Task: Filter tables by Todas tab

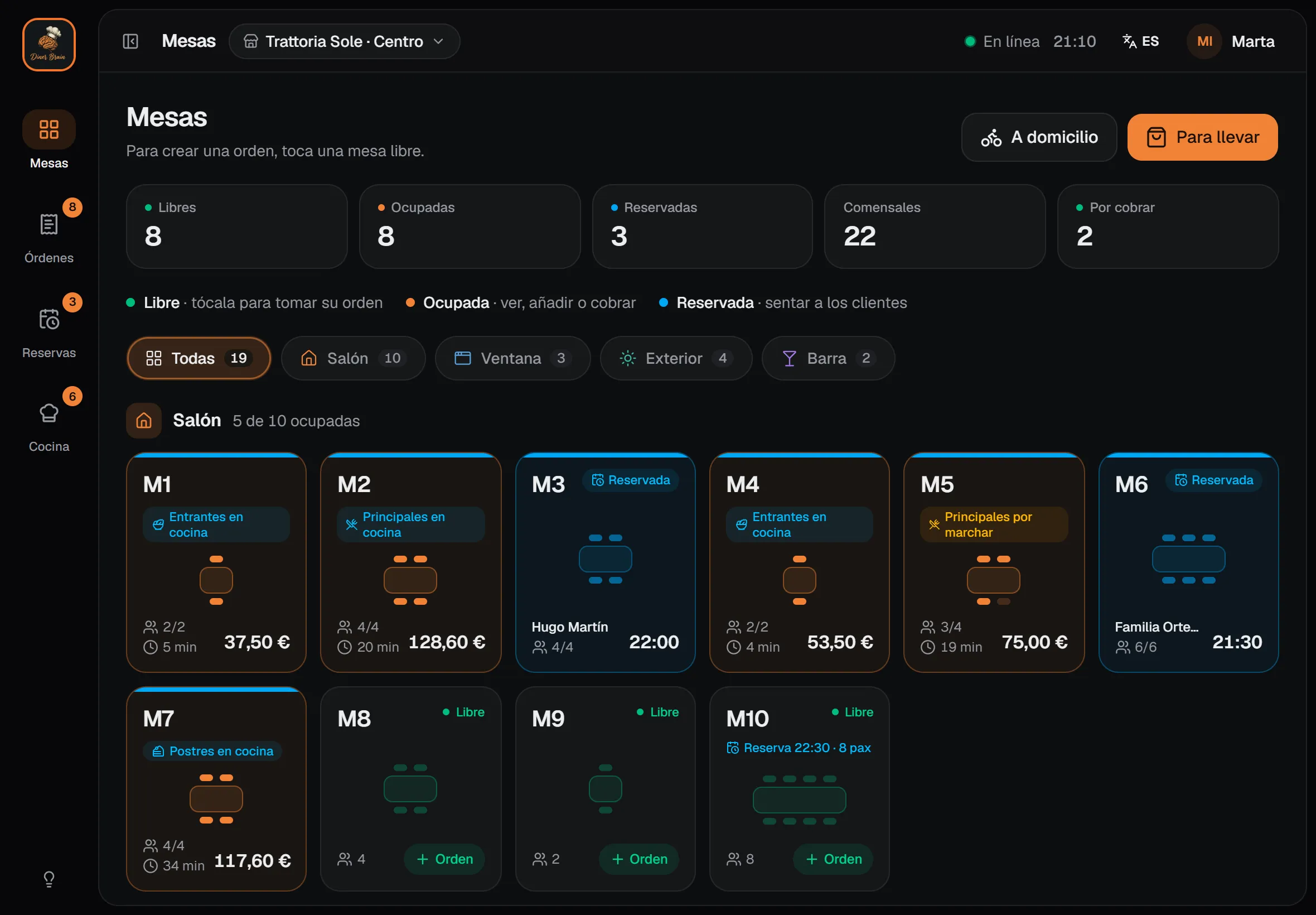Action: [x=199, y=358]
